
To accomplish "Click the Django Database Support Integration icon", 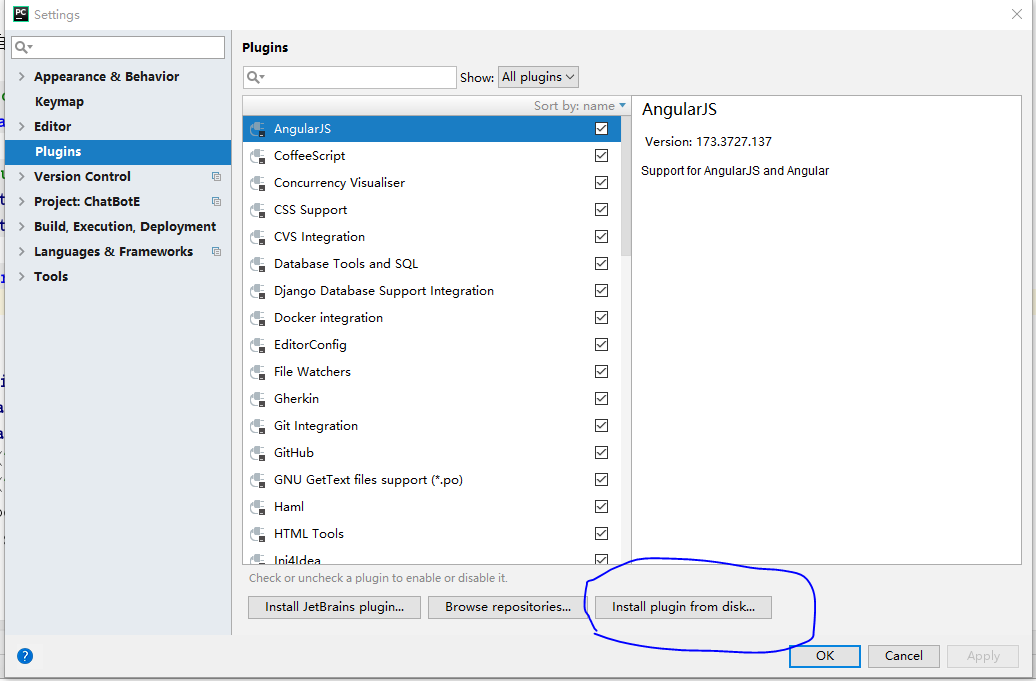I will (258, 291).
